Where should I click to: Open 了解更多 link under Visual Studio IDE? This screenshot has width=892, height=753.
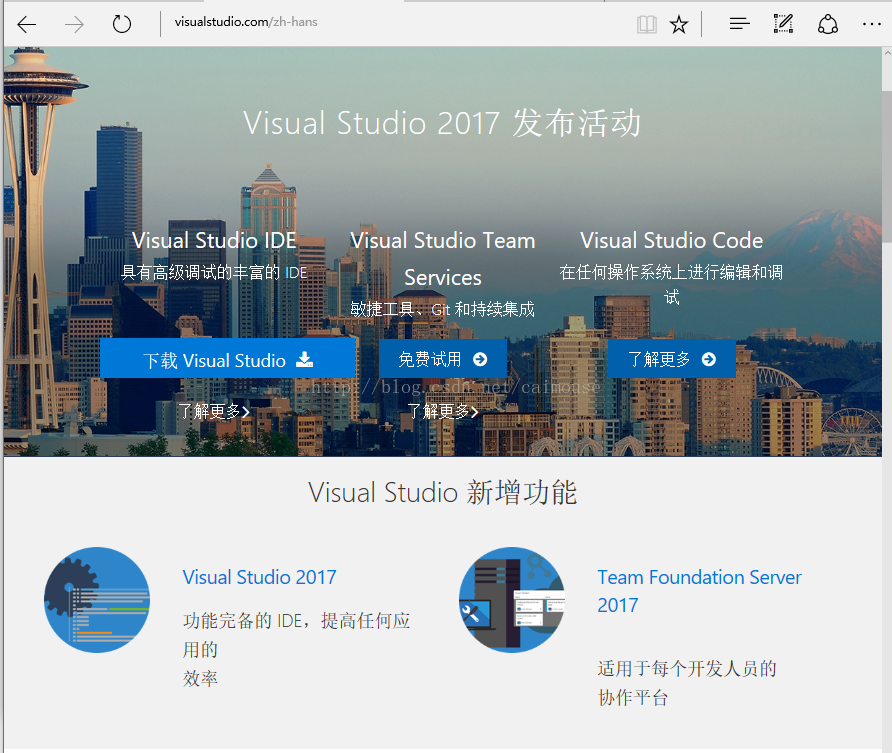pyautogui.click(x=214, y=411)
